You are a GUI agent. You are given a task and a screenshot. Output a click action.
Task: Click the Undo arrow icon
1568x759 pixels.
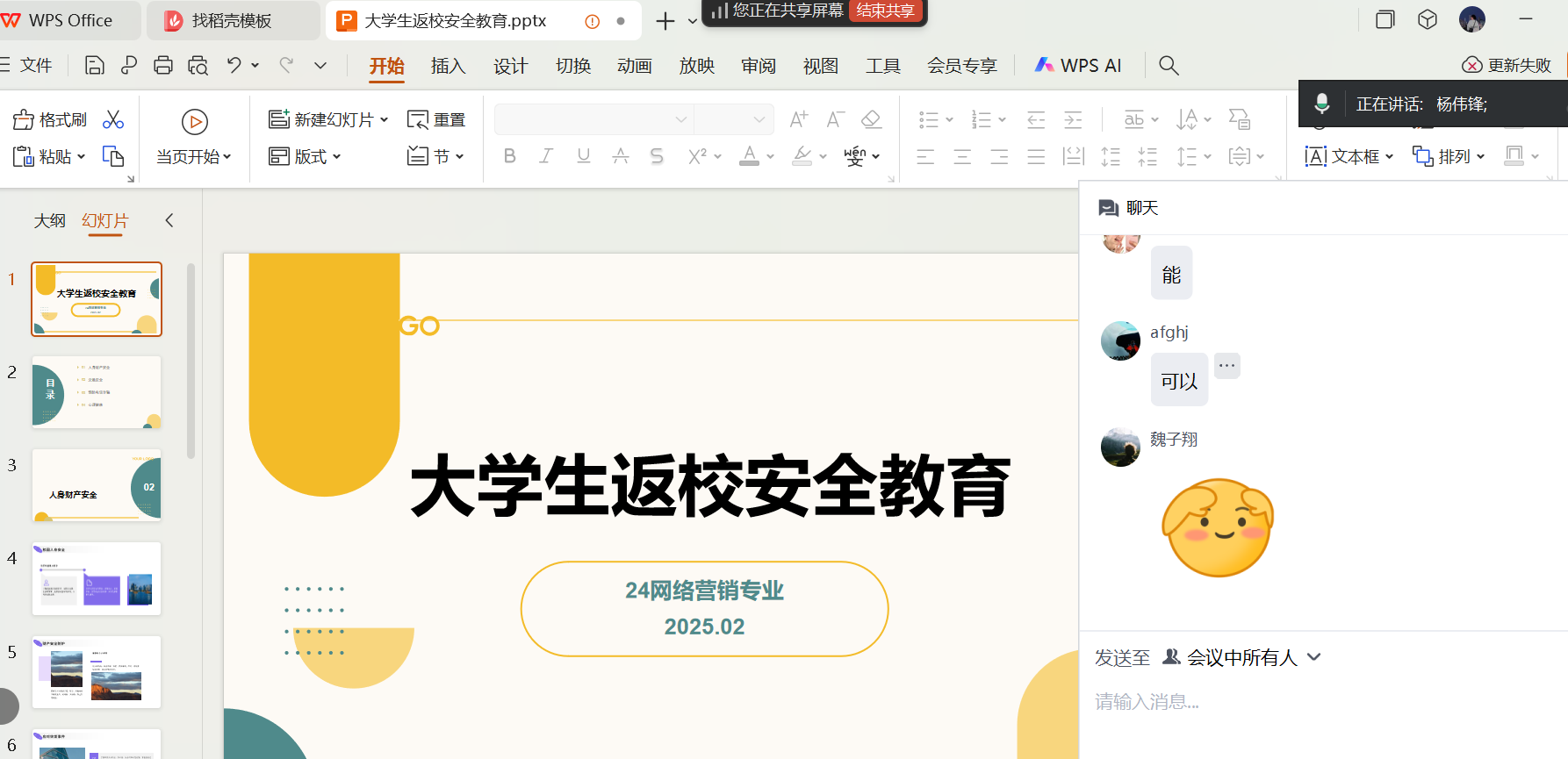click(x=234, y=65)
